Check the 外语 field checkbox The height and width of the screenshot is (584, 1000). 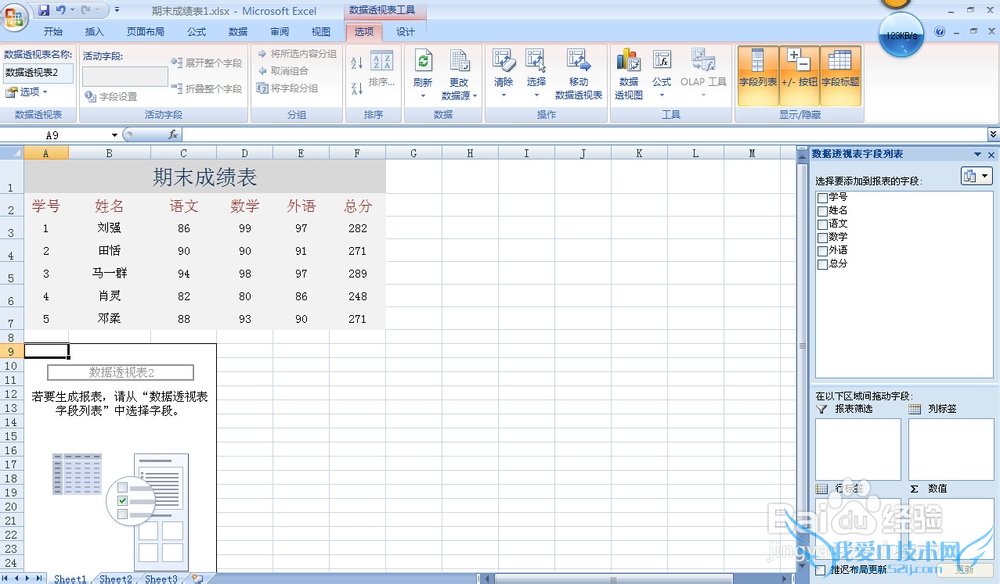pos(823,251)
